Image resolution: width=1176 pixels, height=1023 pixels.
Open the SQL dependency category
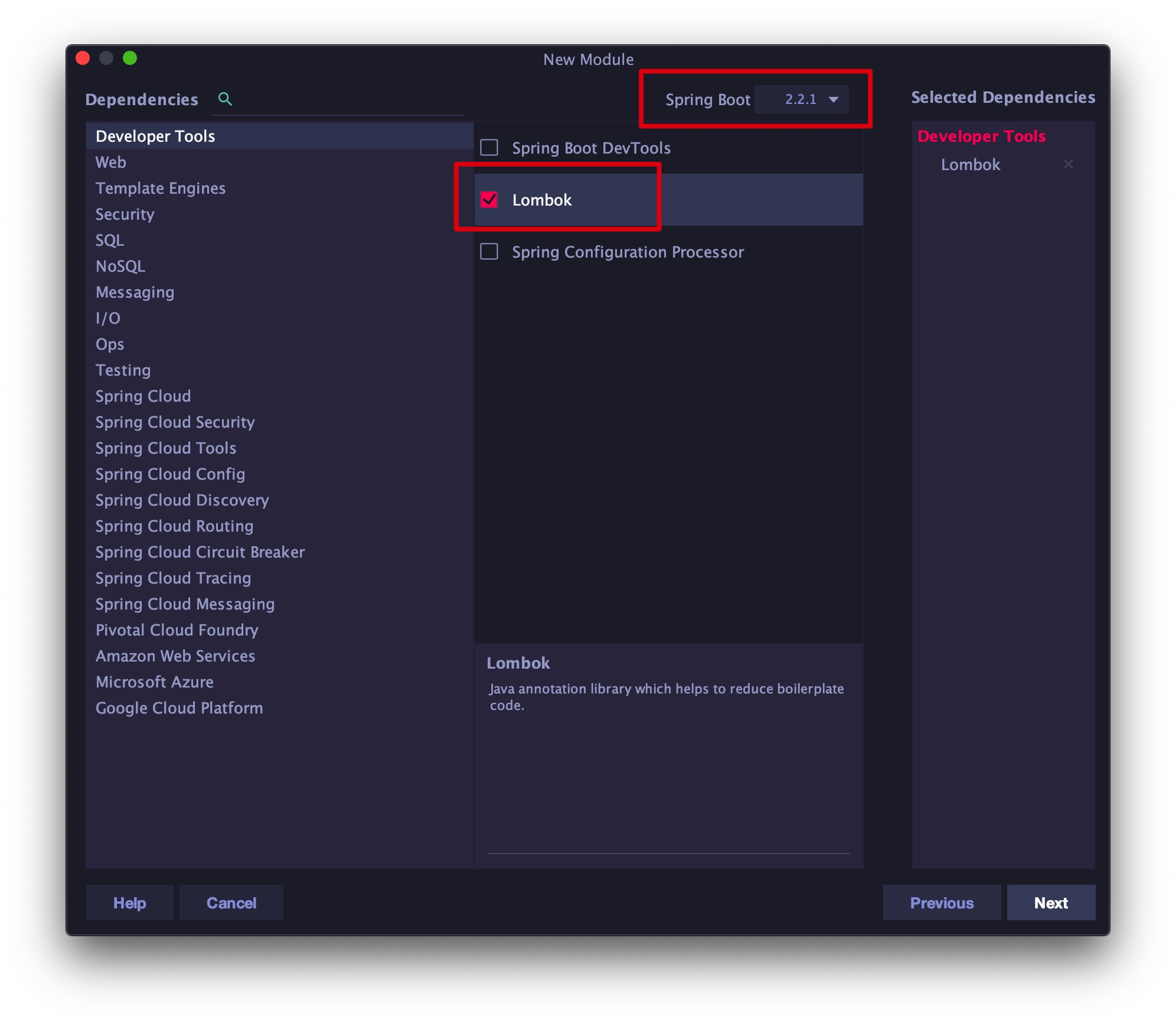(110, 240)
